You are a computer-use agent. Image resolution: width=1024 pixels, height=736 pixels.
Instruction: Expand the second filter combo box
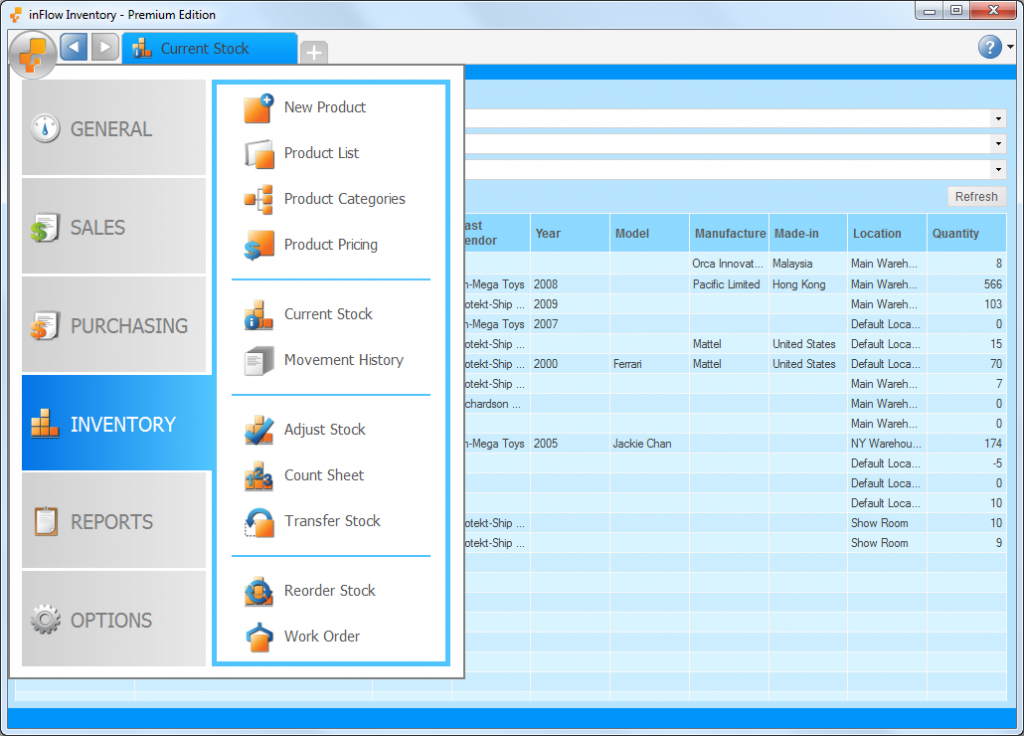pyautogui.click(x=997, y=144)
